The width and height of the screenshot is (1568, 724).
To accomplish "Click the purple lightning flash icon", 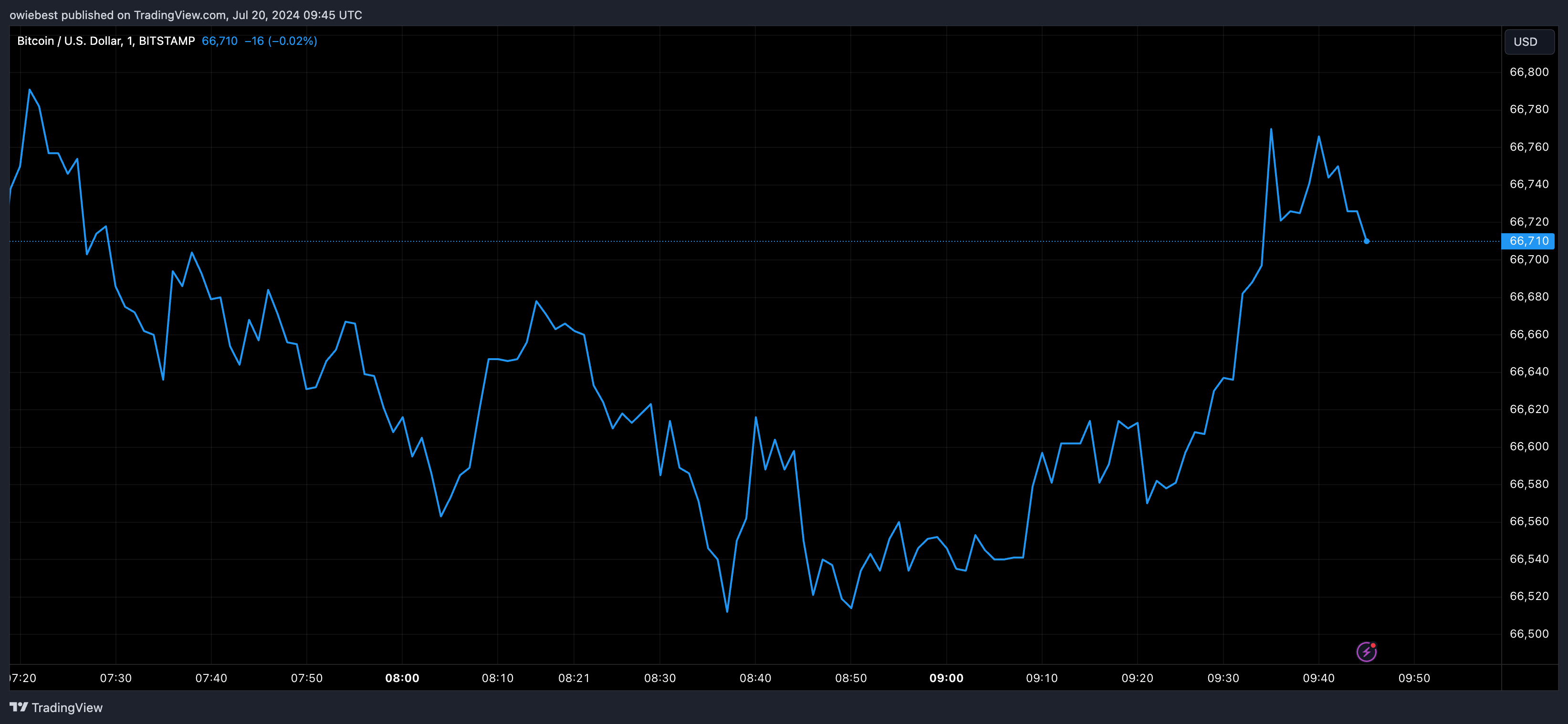I will click(1367, 652).
